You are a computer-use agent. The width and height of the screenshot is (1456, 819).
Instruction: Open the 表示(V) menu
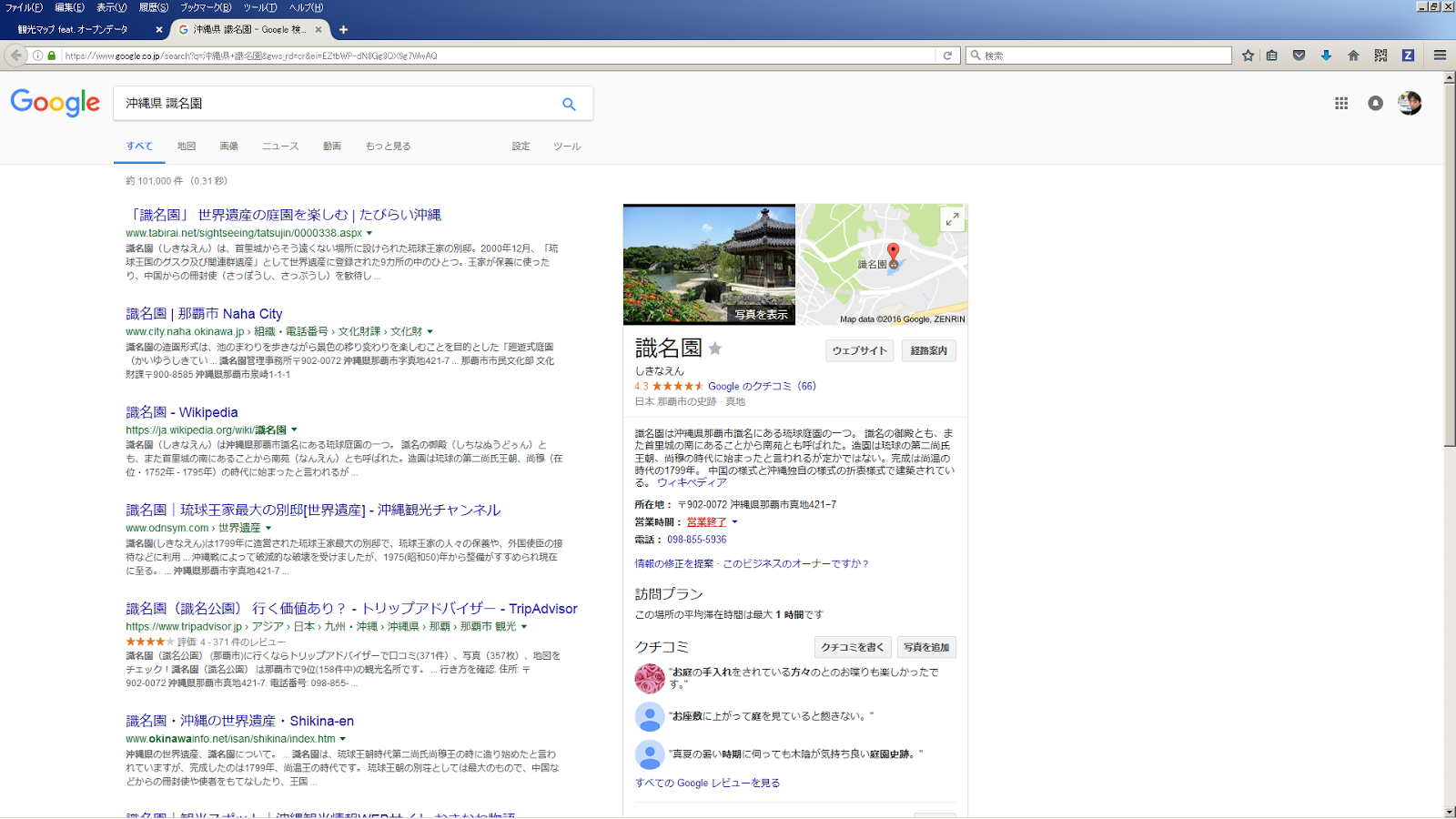(111, 7)
